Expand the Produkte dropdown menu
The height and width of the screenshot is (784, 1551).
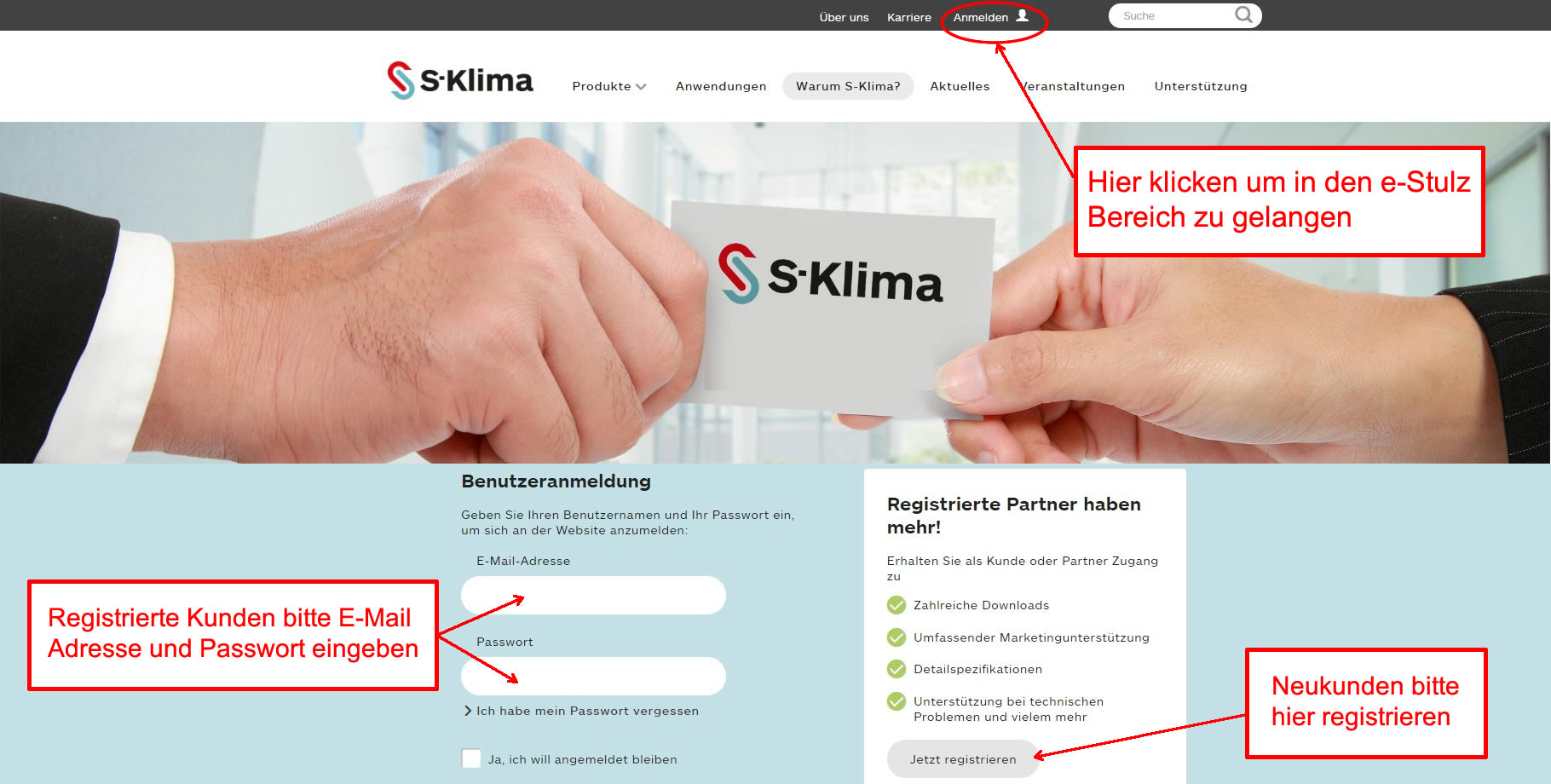tap(609, 86)
